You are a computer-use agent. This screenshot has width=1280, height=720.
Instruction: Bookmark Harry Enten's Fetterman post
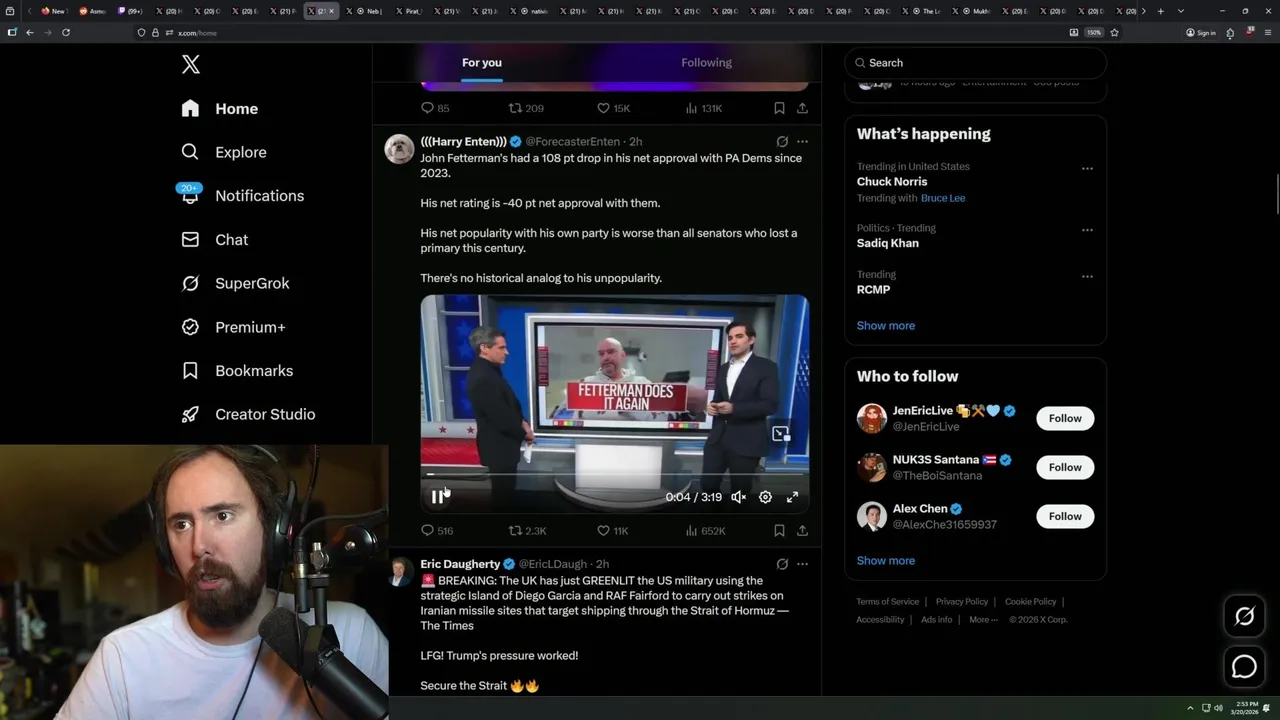(x=779, y=531)
